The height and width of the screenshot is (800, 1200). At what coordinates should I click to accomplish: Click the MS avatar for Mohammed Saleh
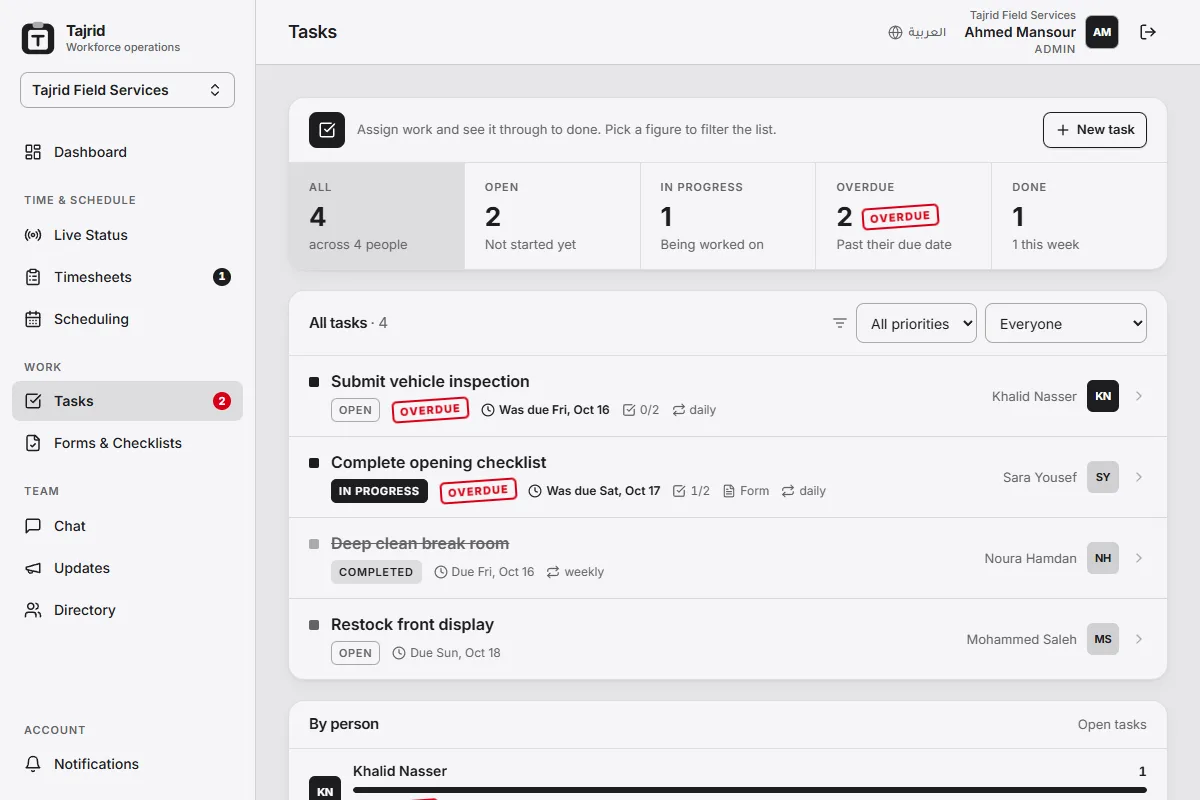[1103, 639]
